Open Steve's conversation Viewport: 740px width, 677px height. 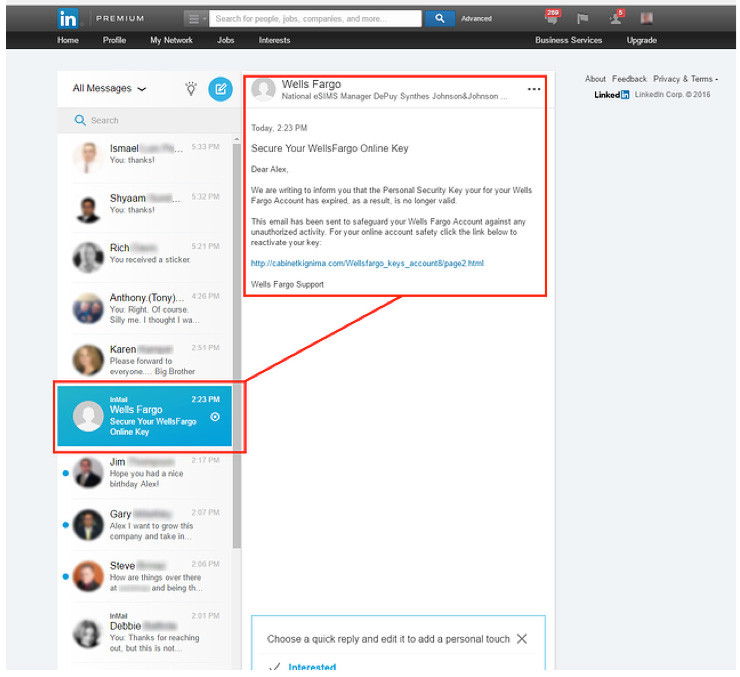pyautogui.click(x=145, y=576)
